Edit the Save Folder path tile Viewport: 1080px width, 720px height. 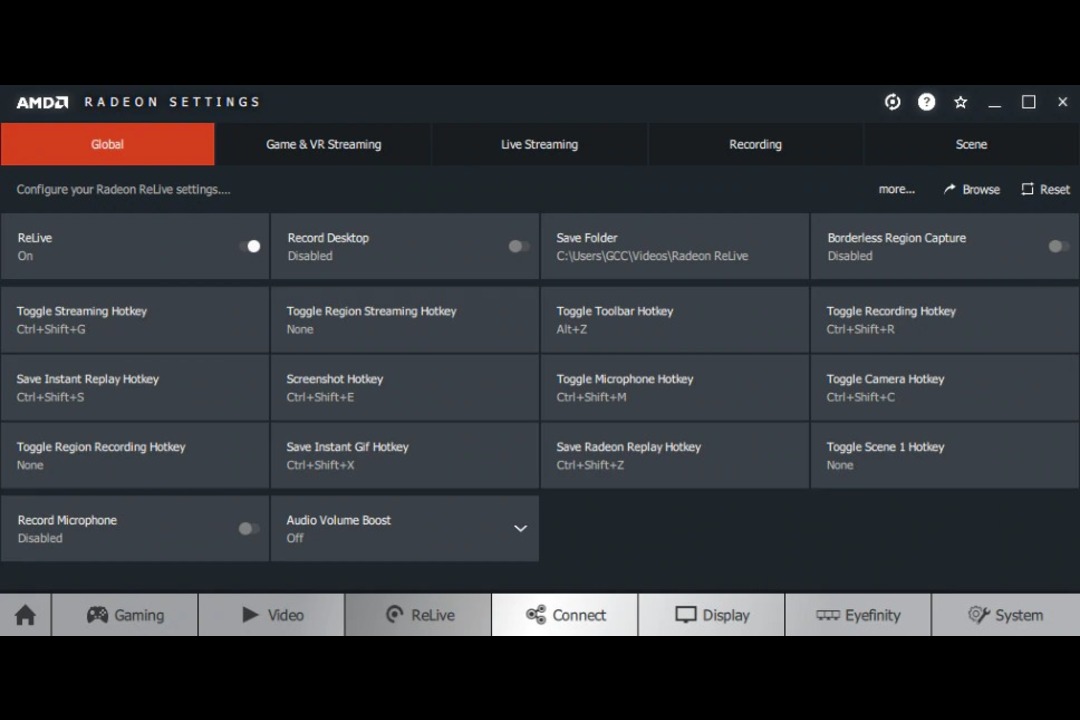click(675, 246)
